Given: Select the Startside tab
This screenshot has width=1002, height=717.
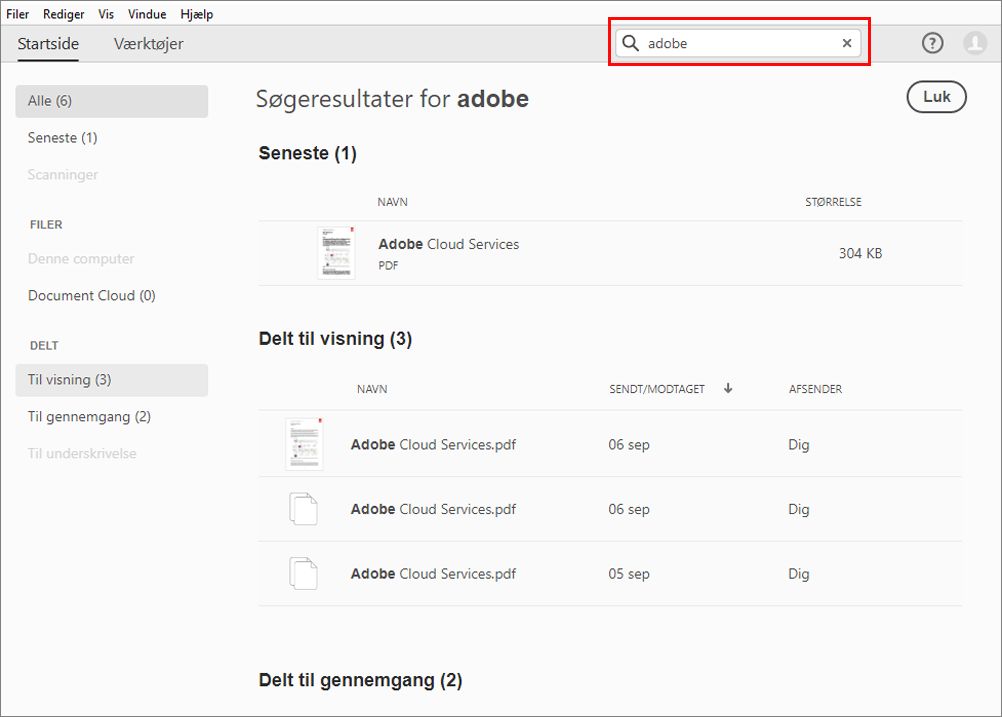Looking at the screenshot, I should [x=48, y=43].
